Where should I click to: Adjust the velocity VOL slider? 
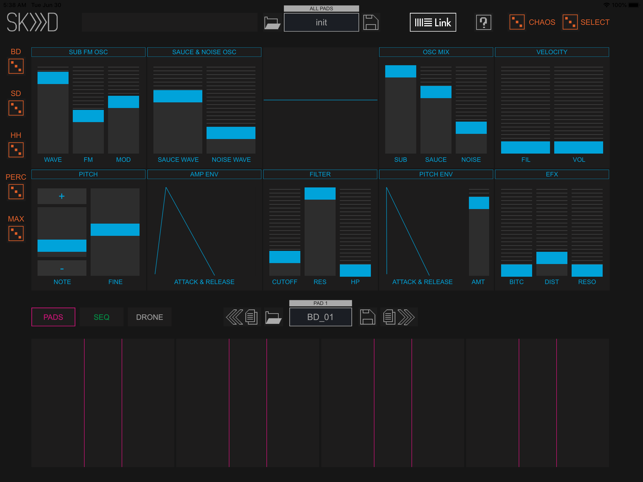point(579,109)
